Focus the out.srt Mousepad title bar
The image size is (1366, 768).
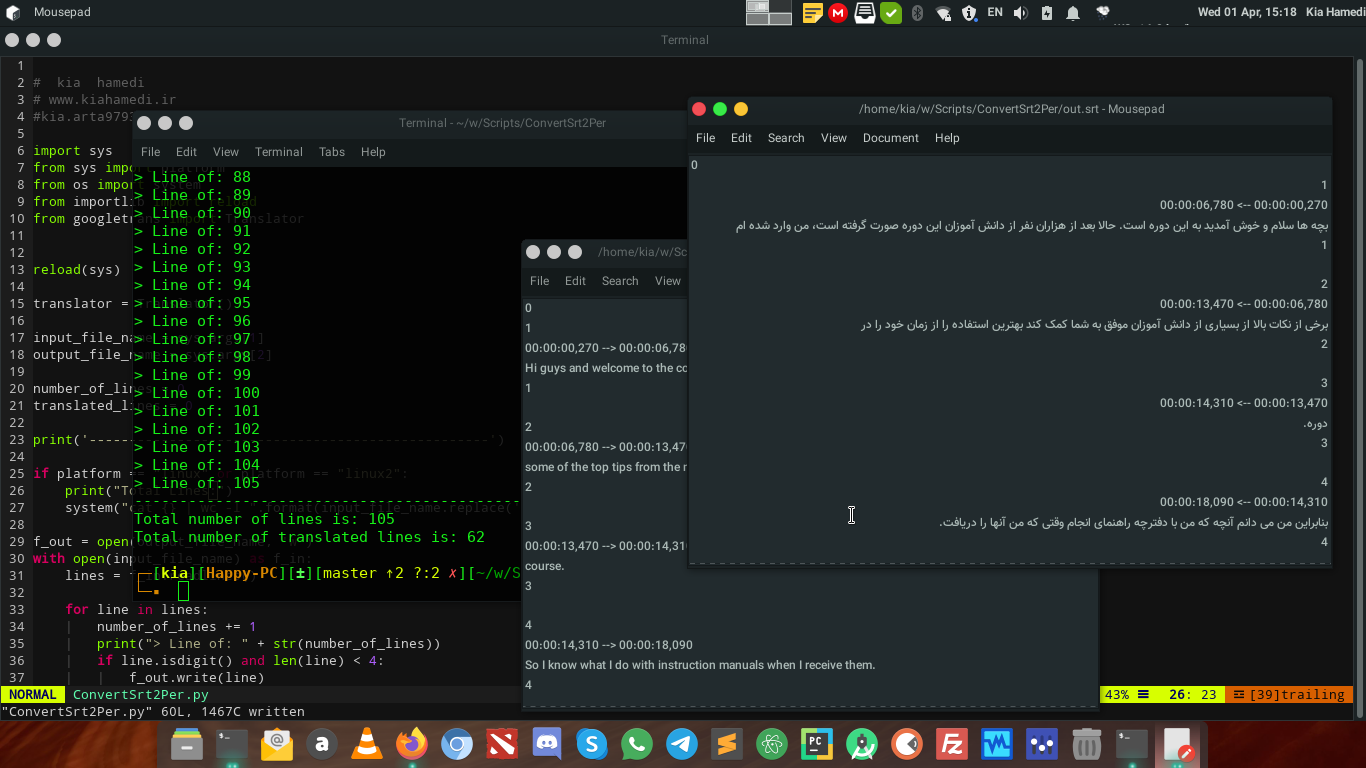point(1010,109)
